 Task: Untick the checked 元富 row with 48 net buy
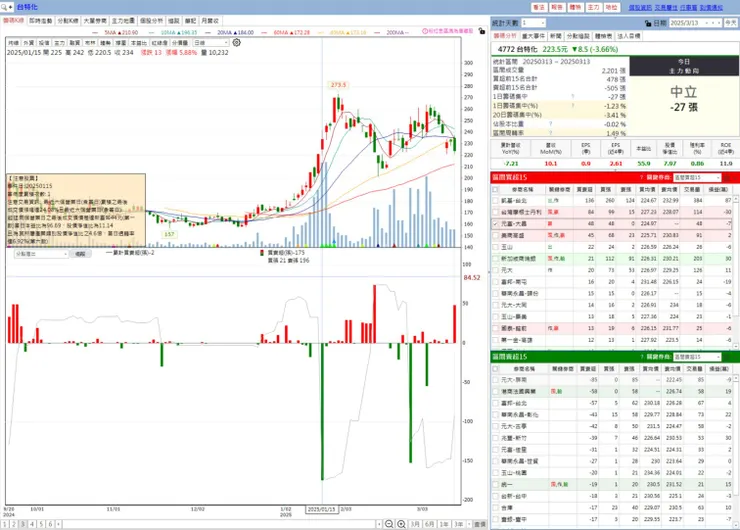coord(495,224)
